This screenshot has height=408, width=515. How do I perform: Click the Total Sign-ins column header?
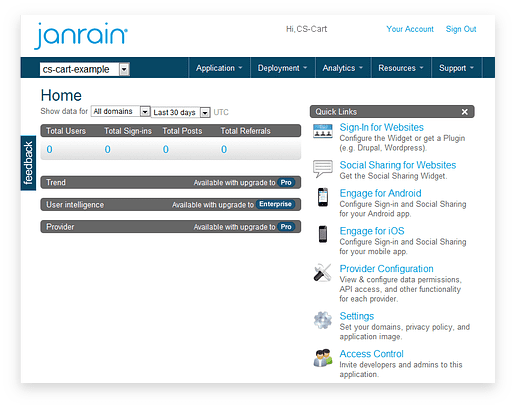click(x=128, y=131)
